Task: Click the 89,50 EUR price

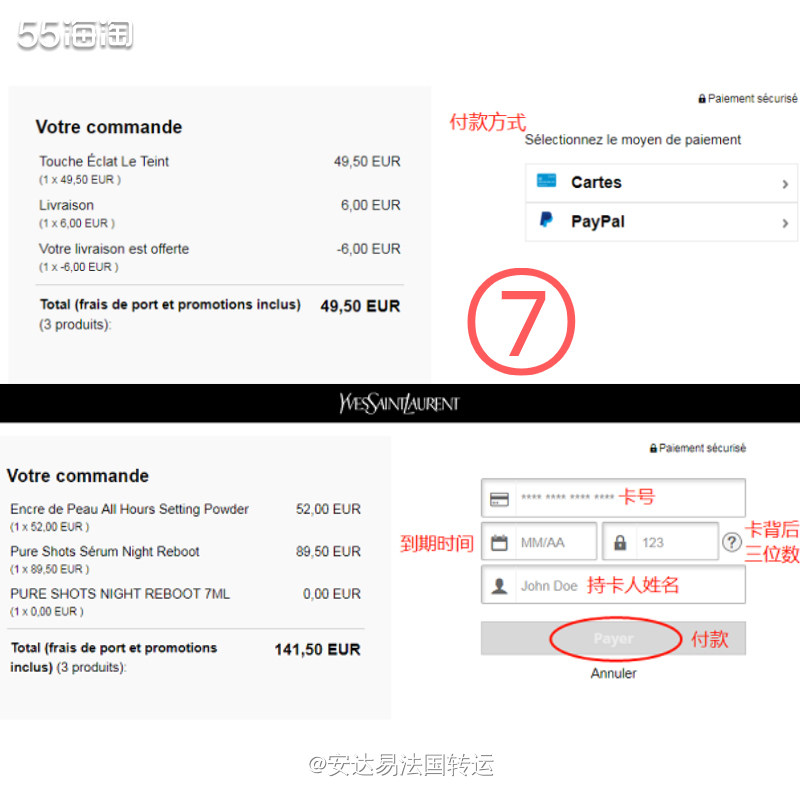Action: pyautogui.click(x=328, y=551)
